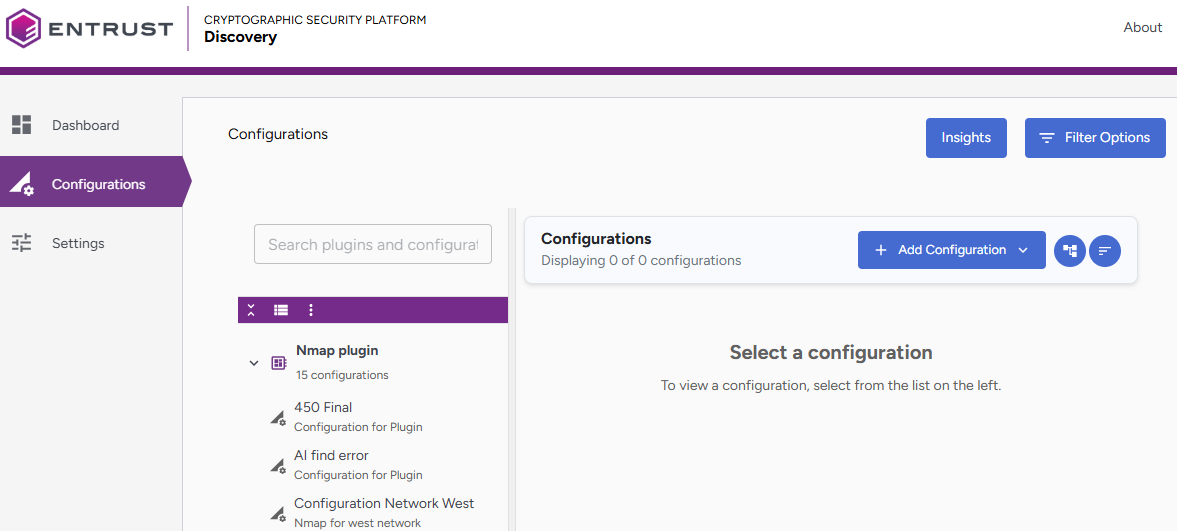Click the round tree view icon button
This screenshot has height=531, width=1177.
point(1070,251)
